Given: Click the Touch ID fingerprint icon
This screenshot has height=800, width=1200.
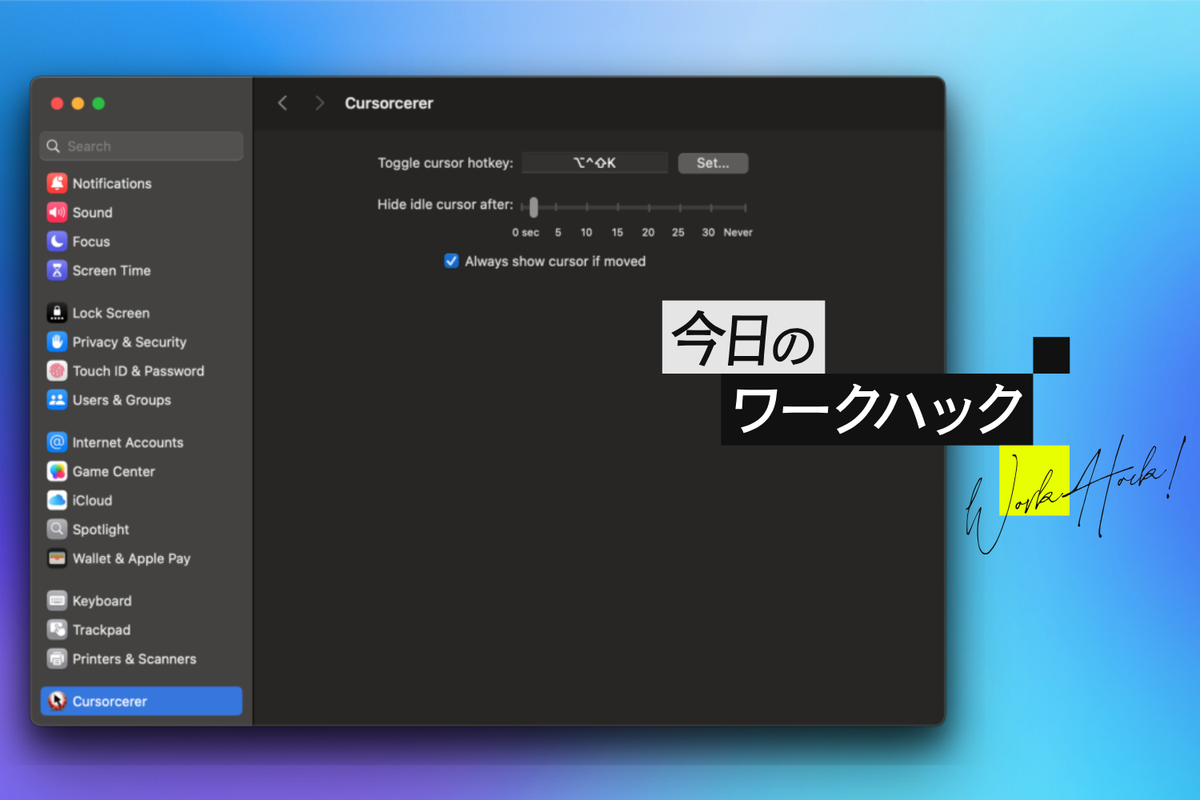Looking at the screenshot, I should tap(57, 371).
